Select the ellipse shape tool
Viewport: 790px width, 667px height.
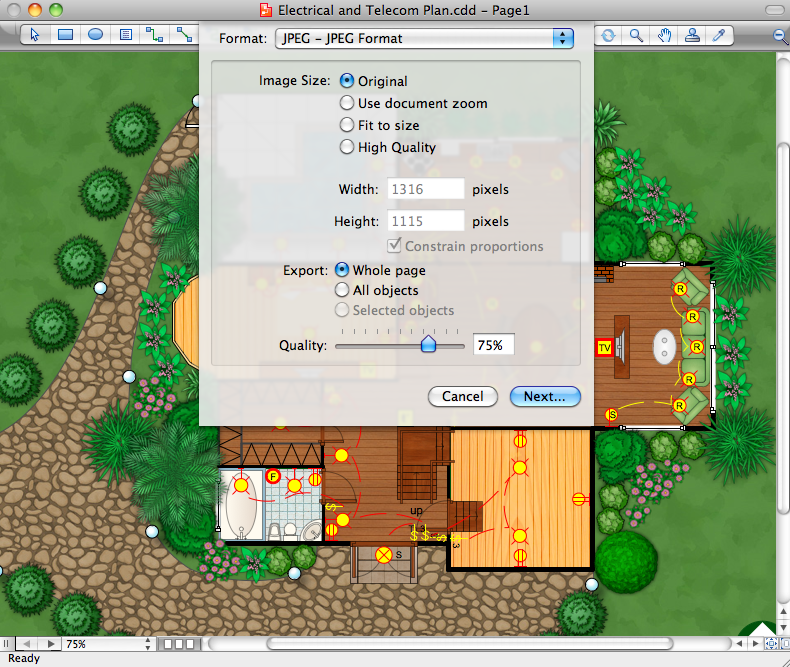[95, 35]
